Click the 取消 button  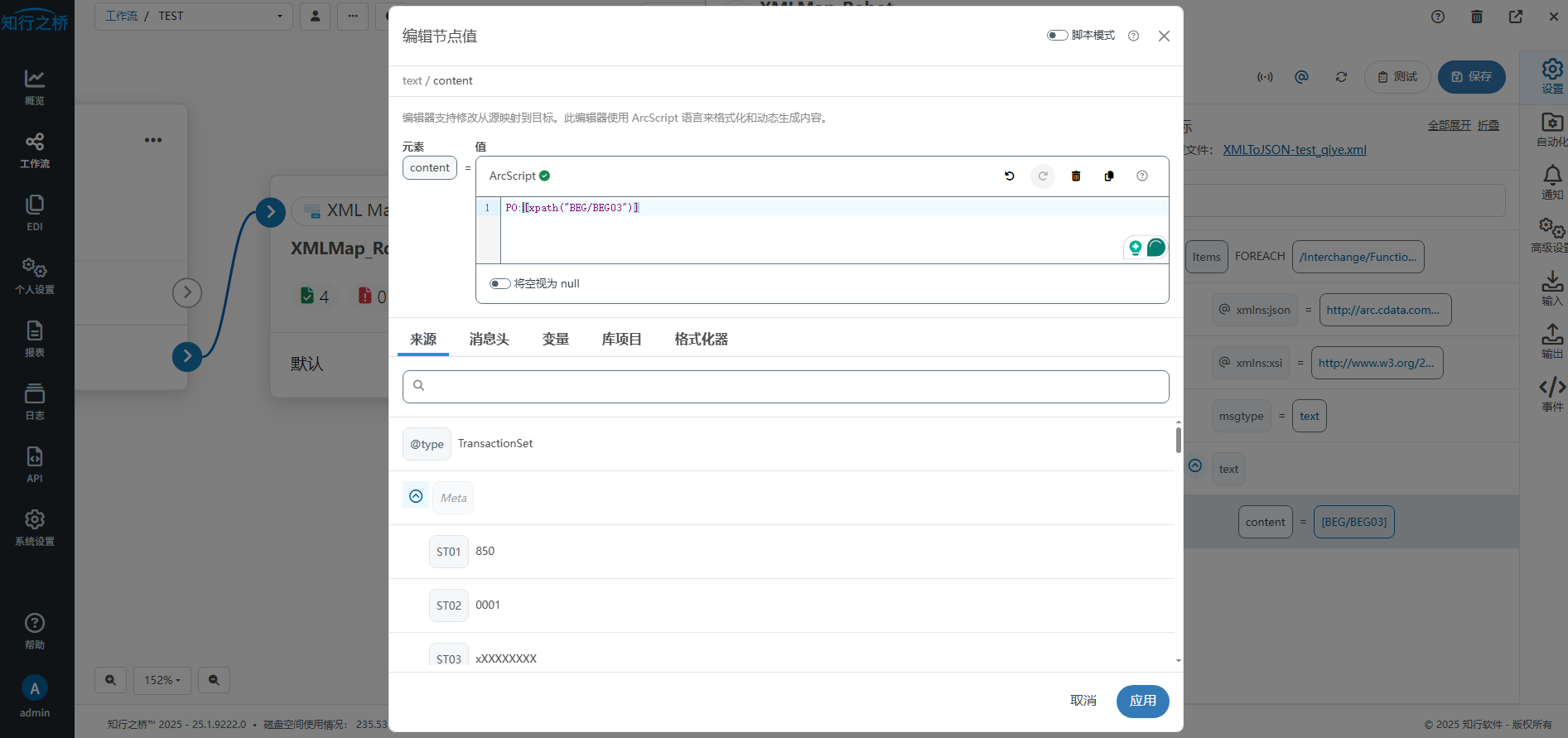(1083, 701)
